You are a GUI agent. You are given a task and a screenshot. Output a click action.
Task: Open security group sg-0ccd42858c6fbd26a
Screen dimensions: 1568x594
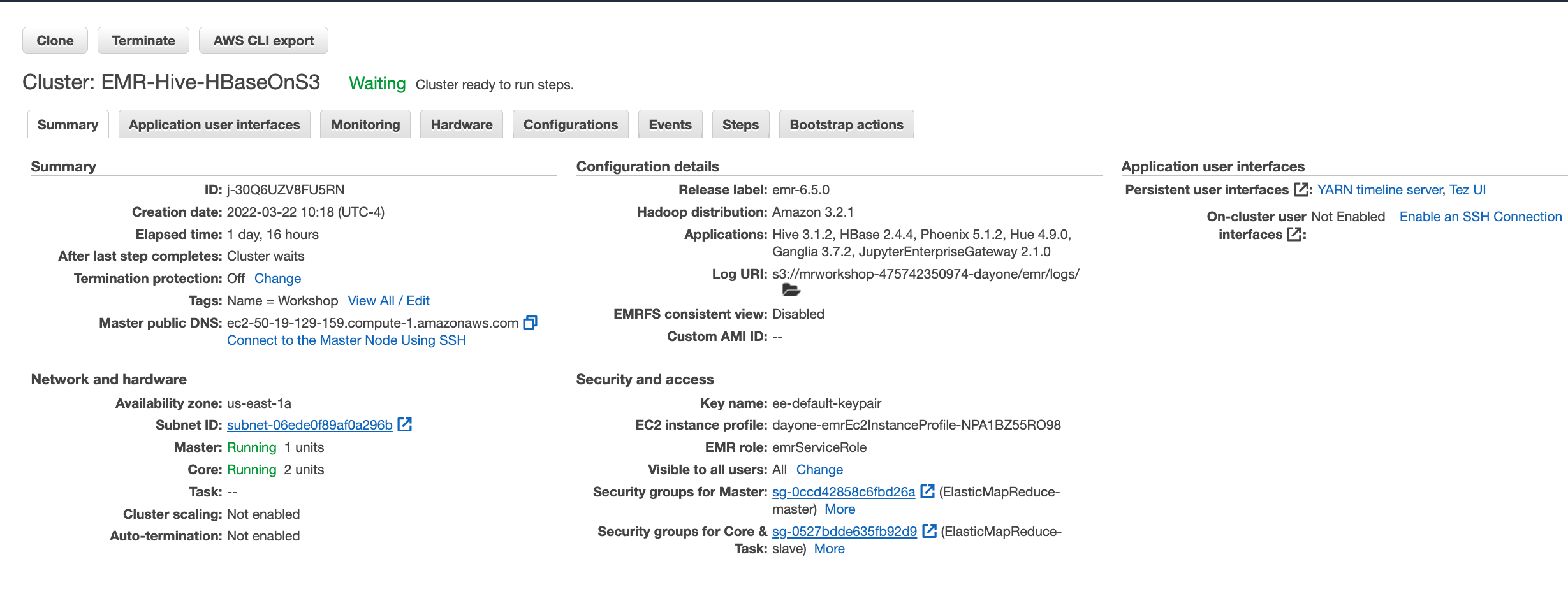click(x=844, y=492)
